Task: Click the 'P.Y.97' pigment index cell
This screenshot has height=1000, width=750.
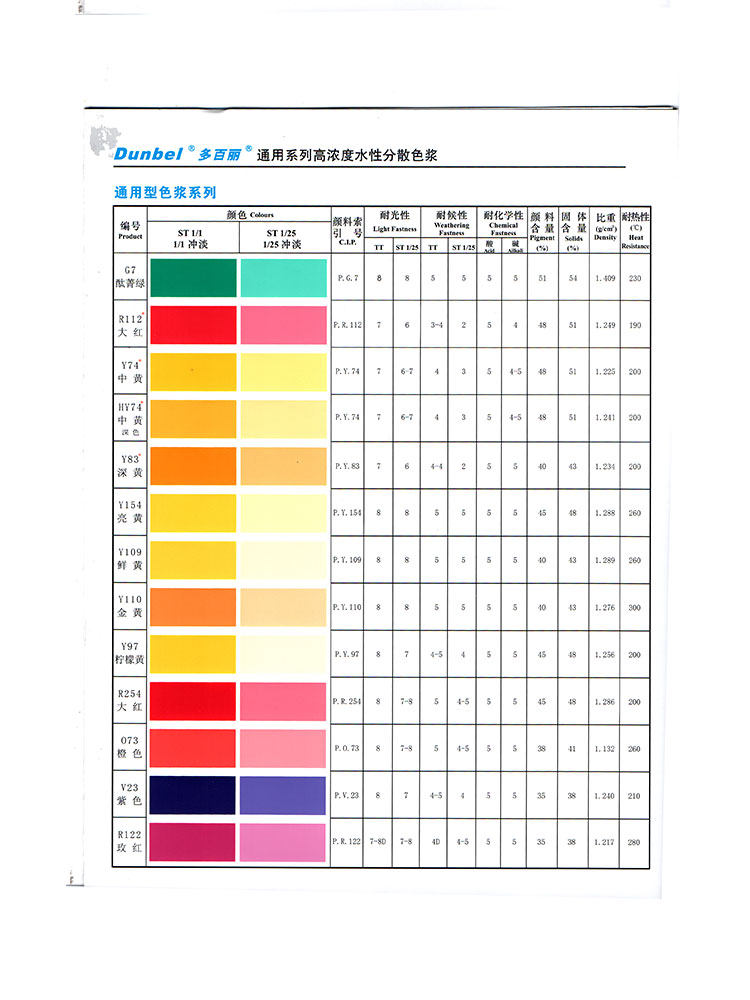Action: coord(347,654)
